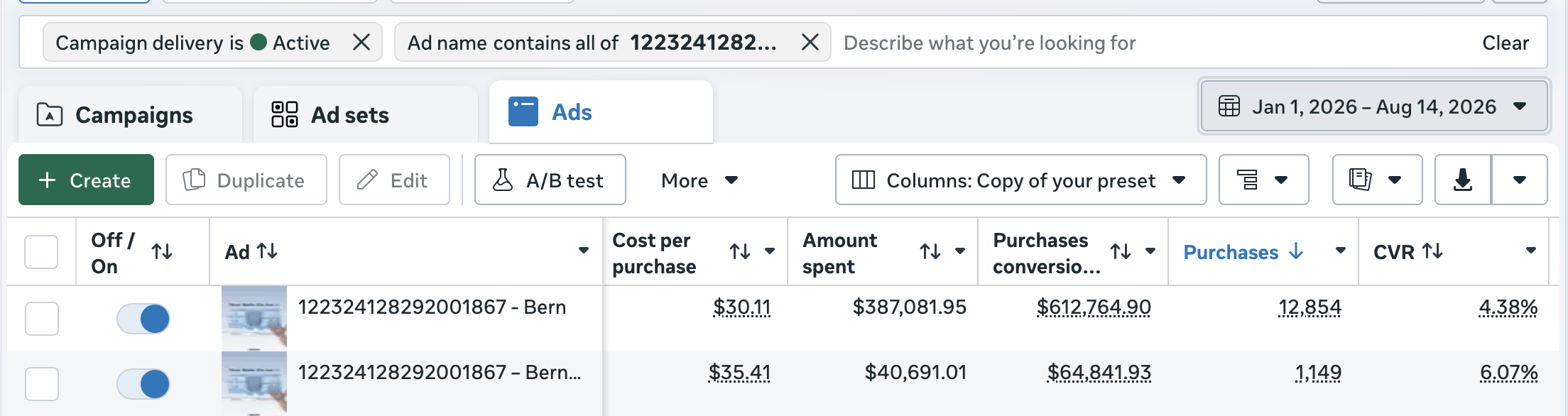Sort by the Off / On column arrows
The image size is (1568, 416).
(x=162, y=251)
